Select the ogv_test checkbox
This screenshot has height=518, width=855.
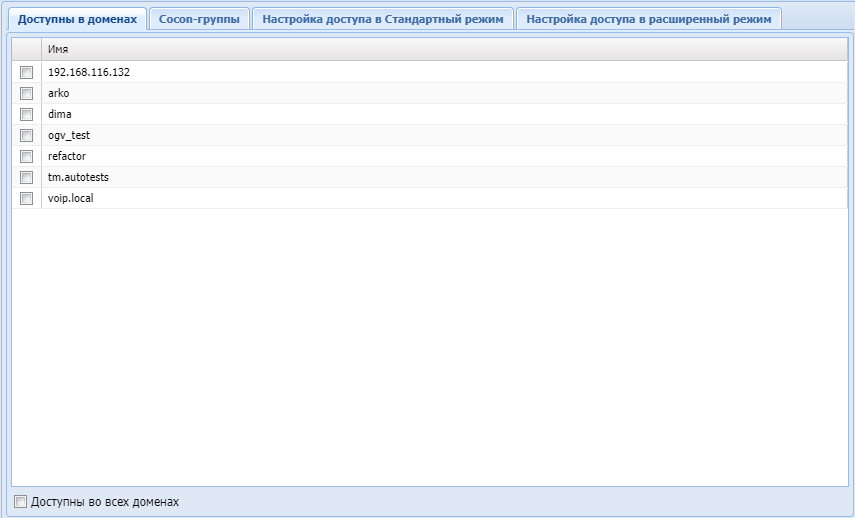click(x=26, y=135)
